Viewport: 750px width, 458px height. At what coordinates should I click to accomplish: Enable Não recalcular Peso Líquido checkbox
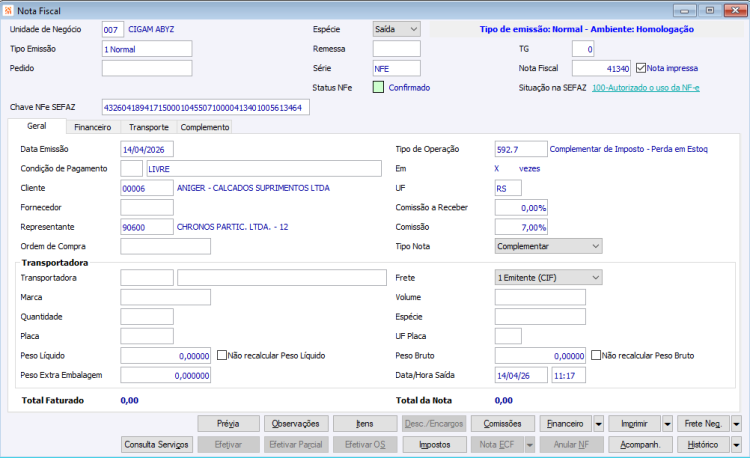click(x=222, y=355)
